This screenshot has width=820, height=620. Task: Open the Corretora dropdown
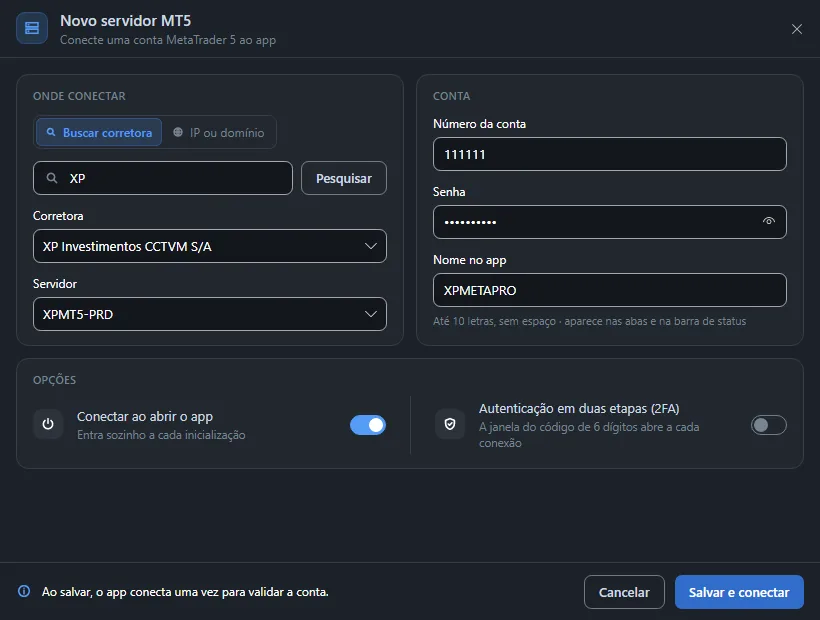210,246
